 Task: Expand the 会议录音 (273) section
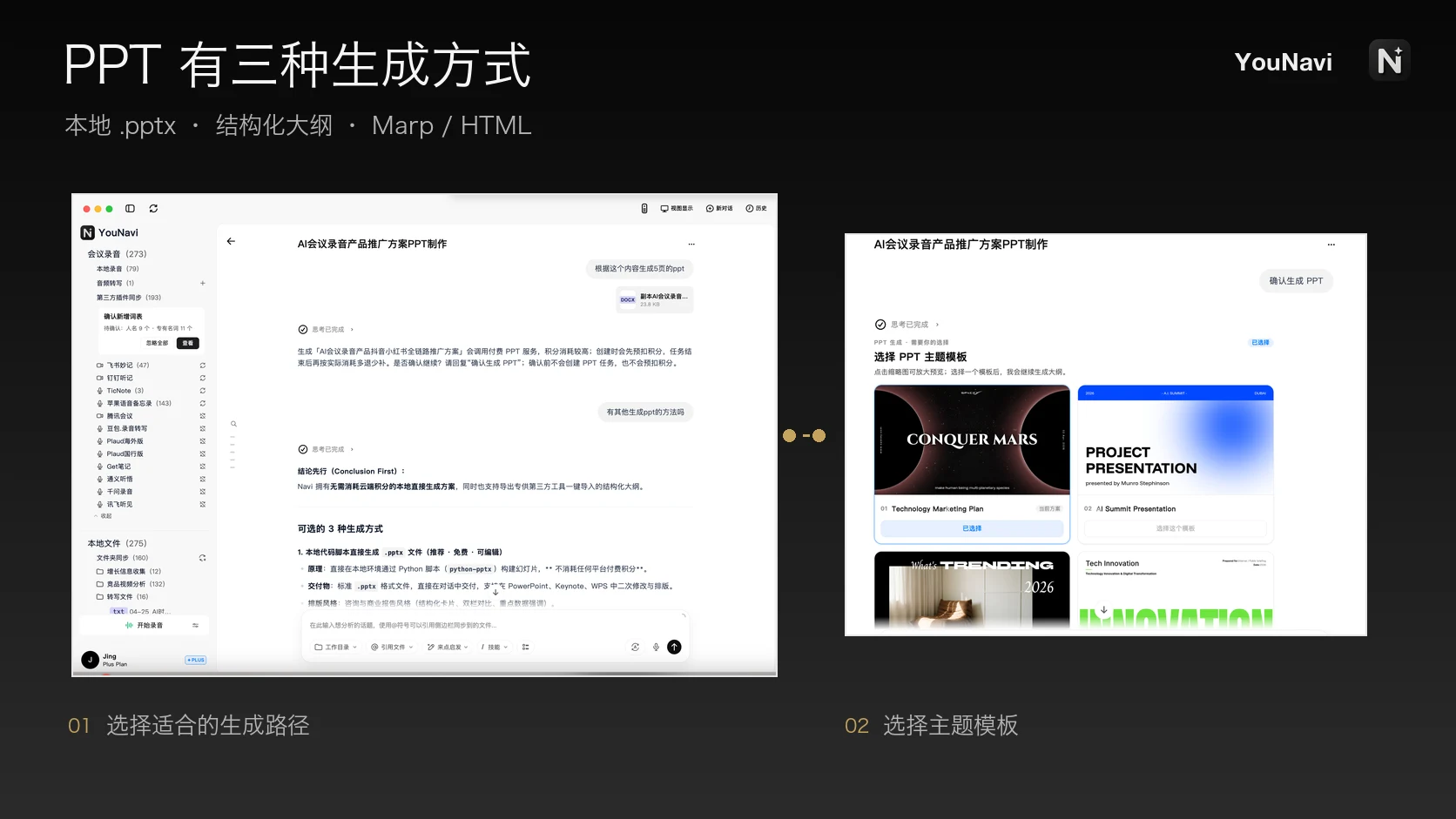(117, 254)
